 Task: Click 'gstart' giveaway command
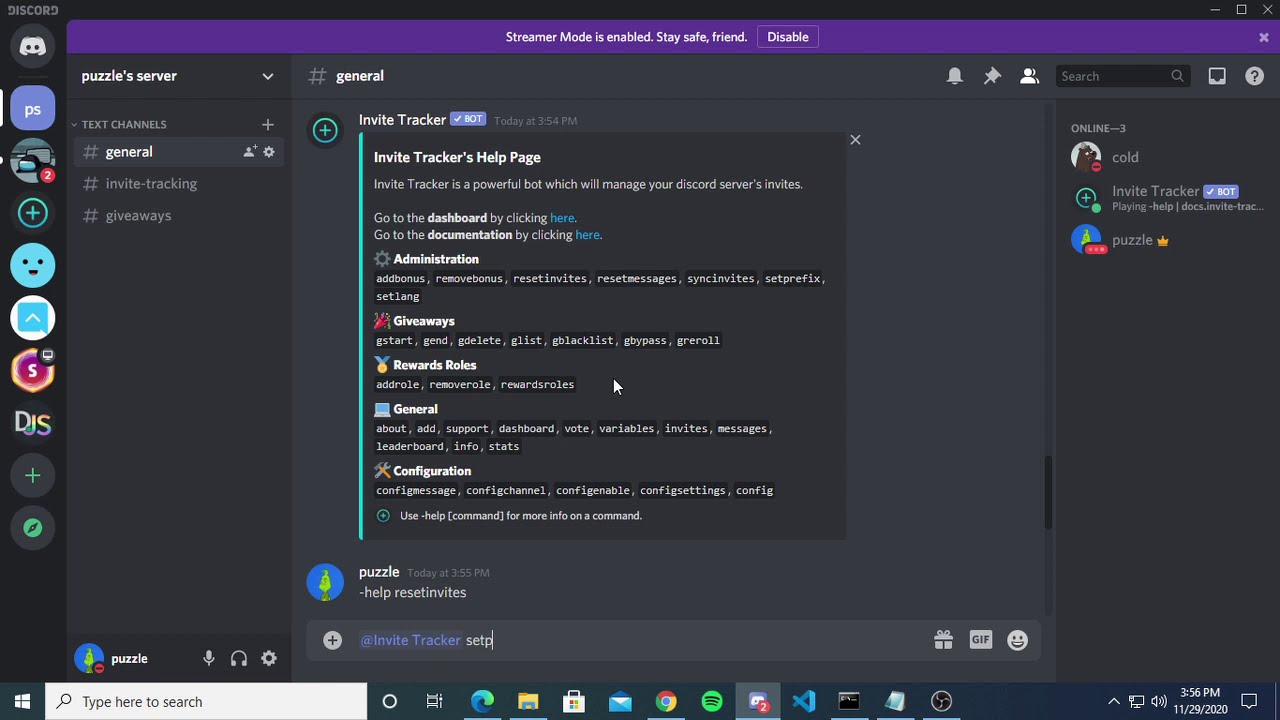coord(394,341)
